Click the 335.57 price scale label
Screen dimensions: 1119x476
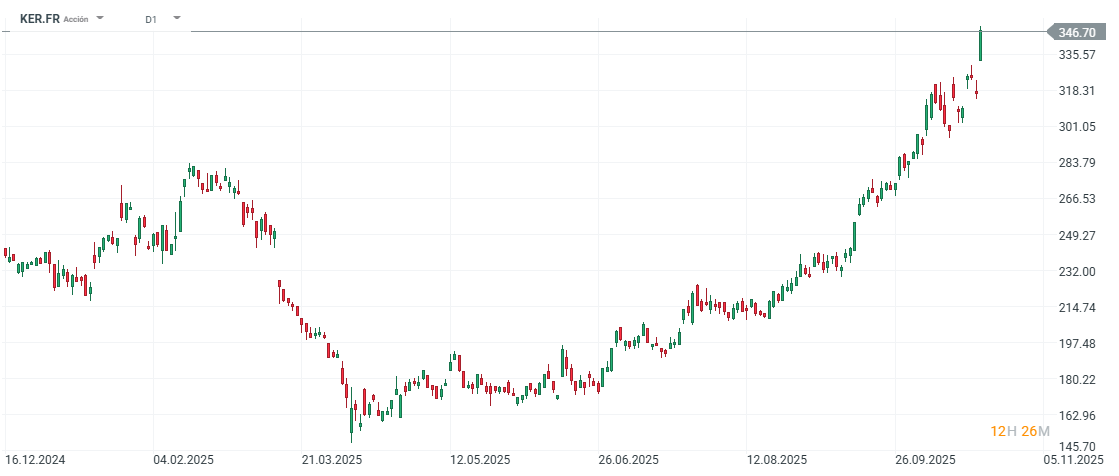click(1077, 54)
